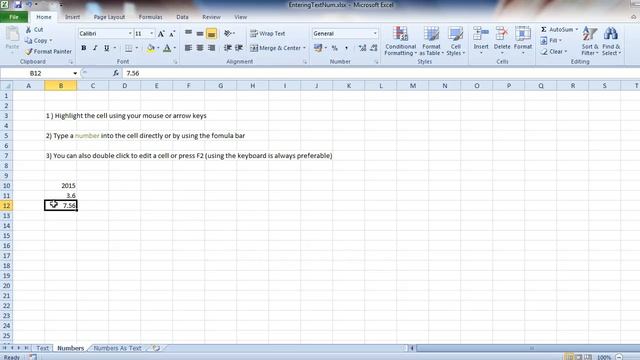Open the font name Calibri dropdown
The height and width of the screenshot is (360, 640).
point(130,33)
